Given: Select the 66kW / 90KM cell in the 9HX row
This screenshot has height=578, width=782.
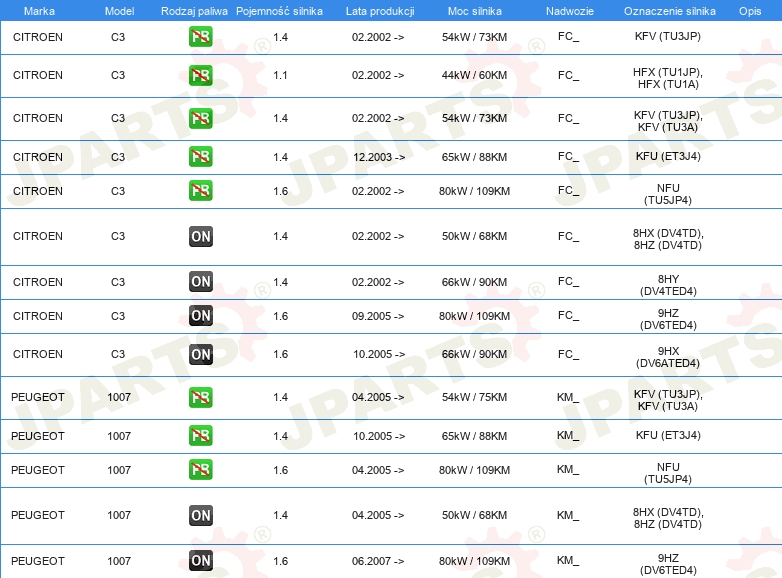Looking at the screenshot, I should [474, 354].
